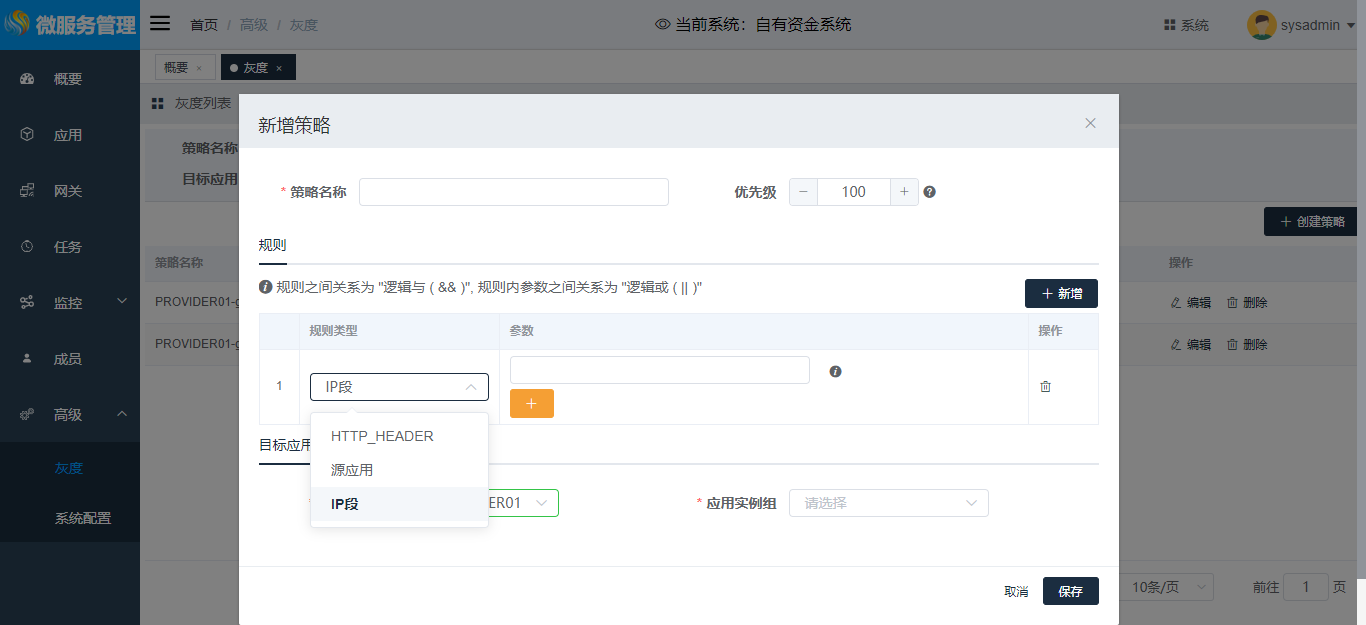1366x625 pixels.
Task: Decrease priority with the minus stepper
Action: click(803, 192)
